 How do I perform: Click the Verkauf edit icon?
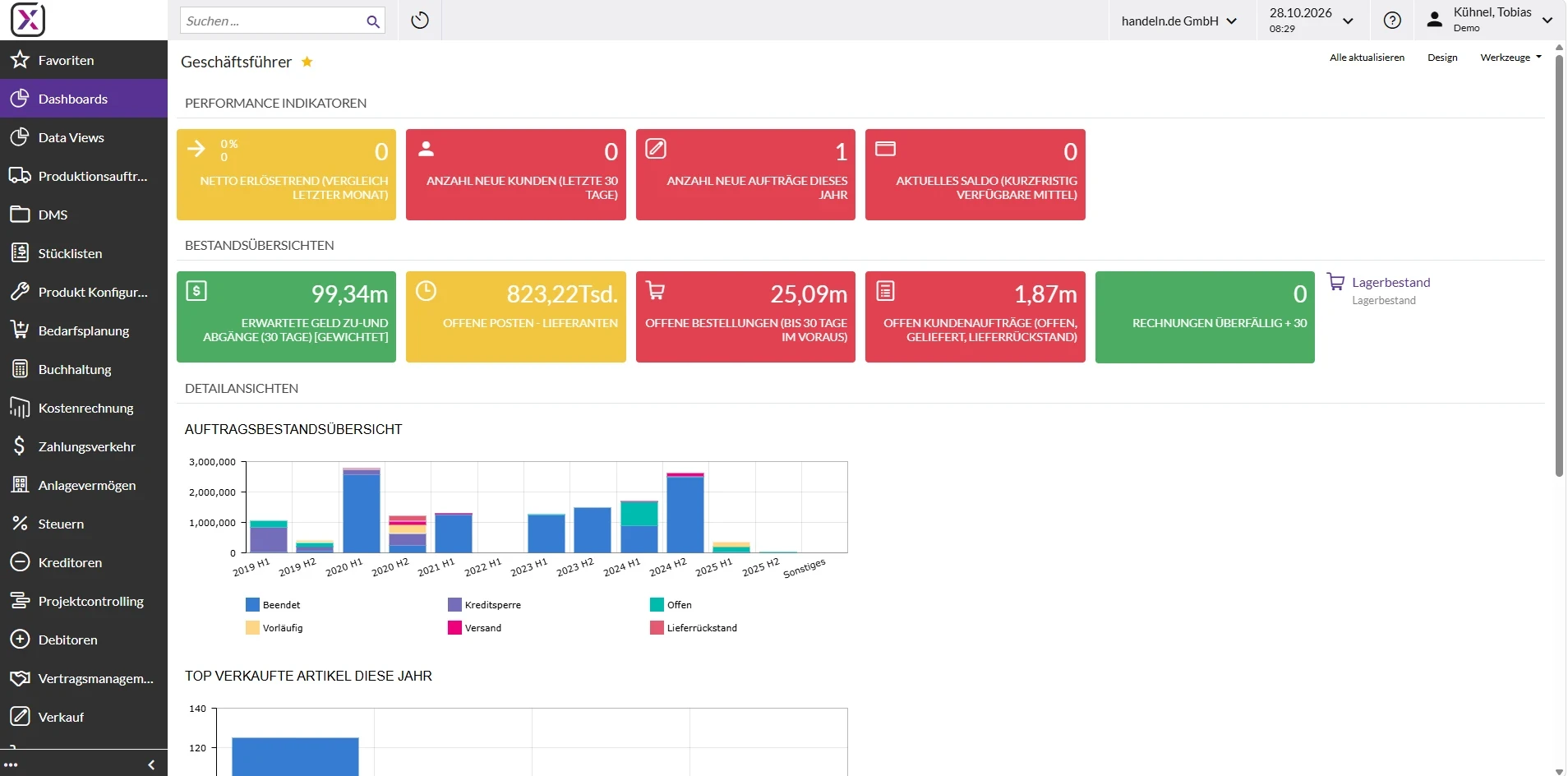20,717
